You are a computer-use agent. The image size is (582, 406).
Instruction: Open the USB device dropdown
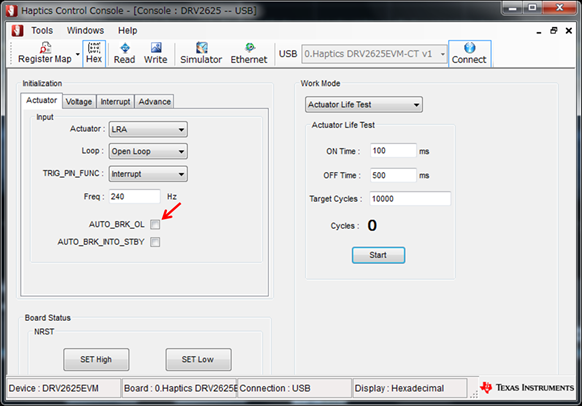(x=374, y=54)
